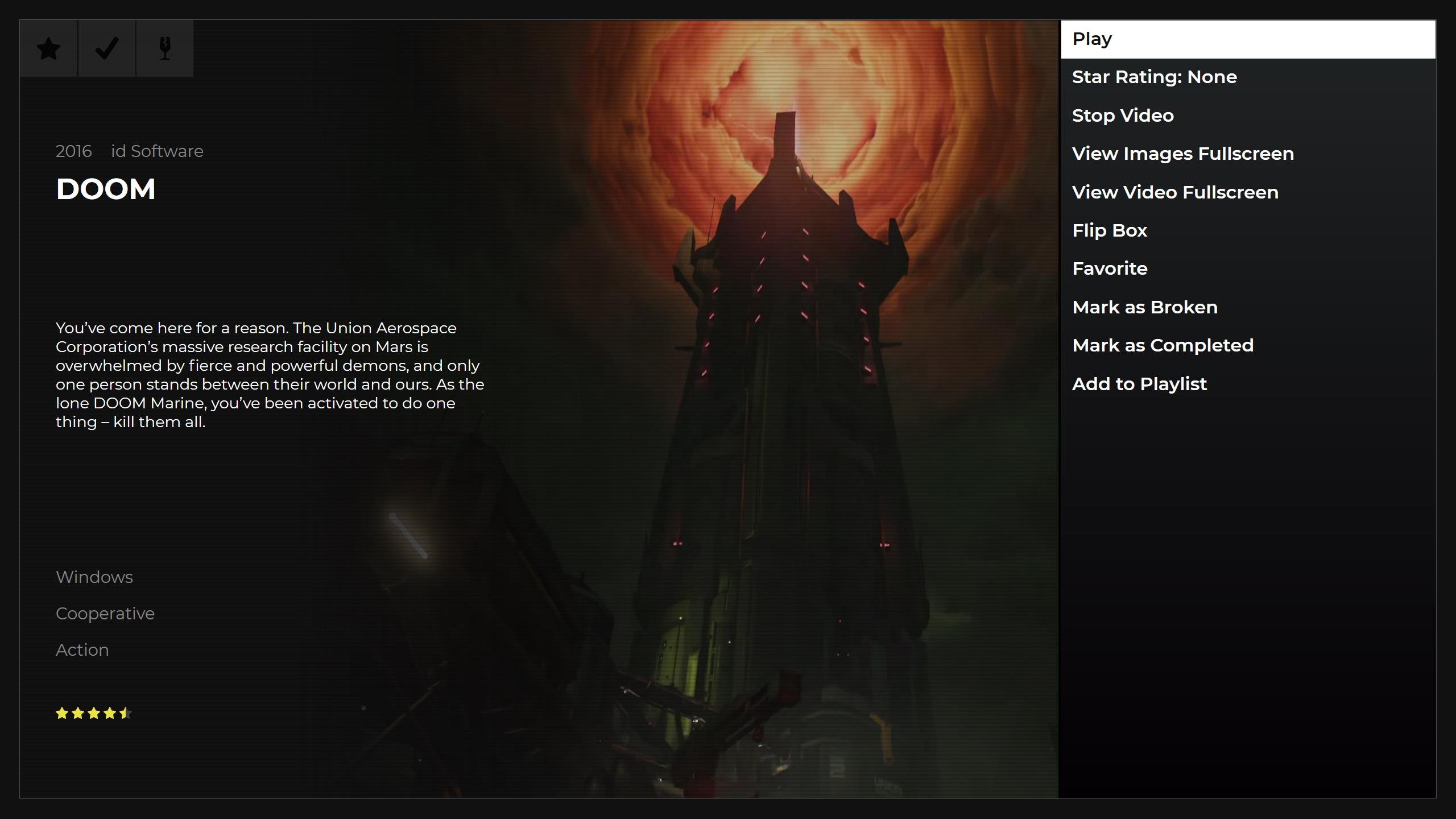Click the checkmark completed icon
Viewport: 1456px width, 819px height.
(x=107, y=48)
